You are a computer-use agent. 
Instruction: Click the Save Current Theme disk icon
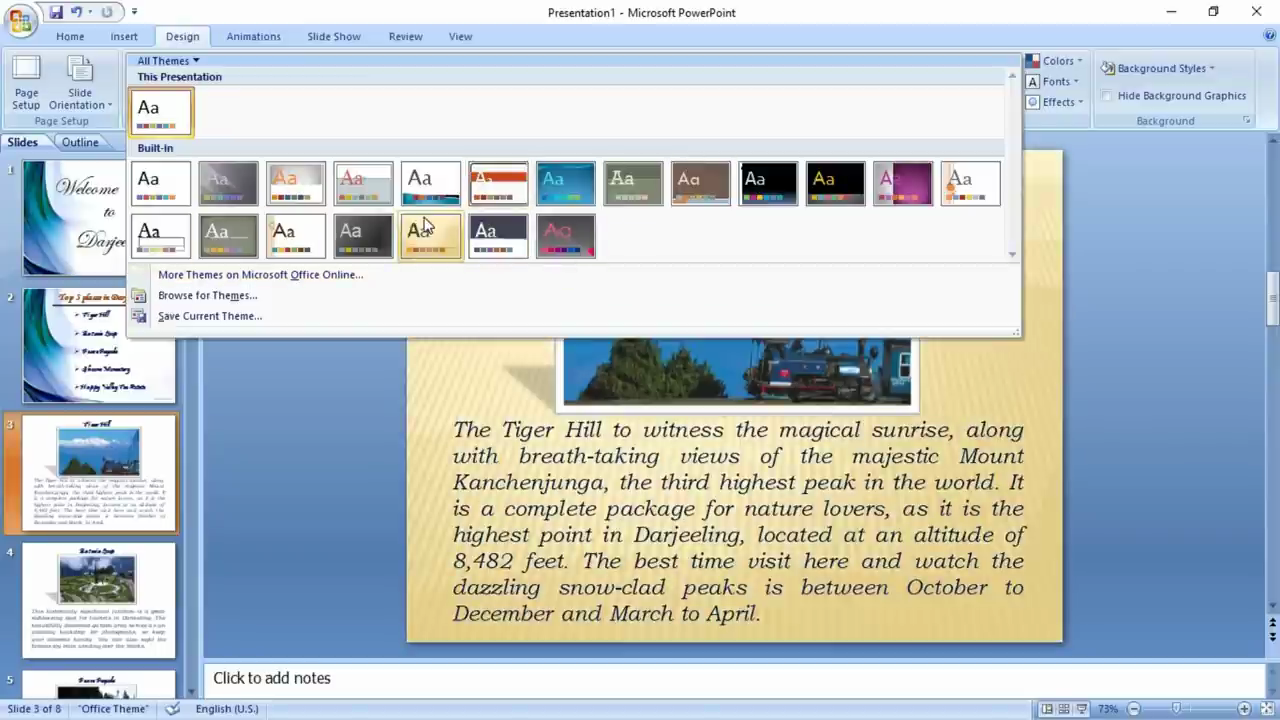[139, 316]
